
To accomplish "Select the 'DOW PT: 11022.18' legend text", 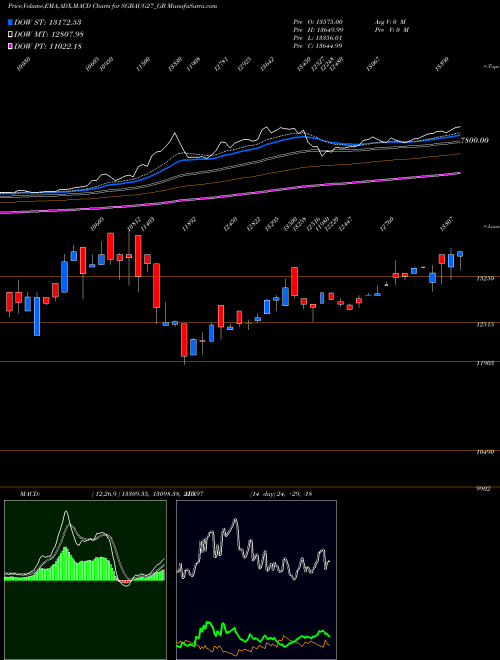I will point(48,46).
